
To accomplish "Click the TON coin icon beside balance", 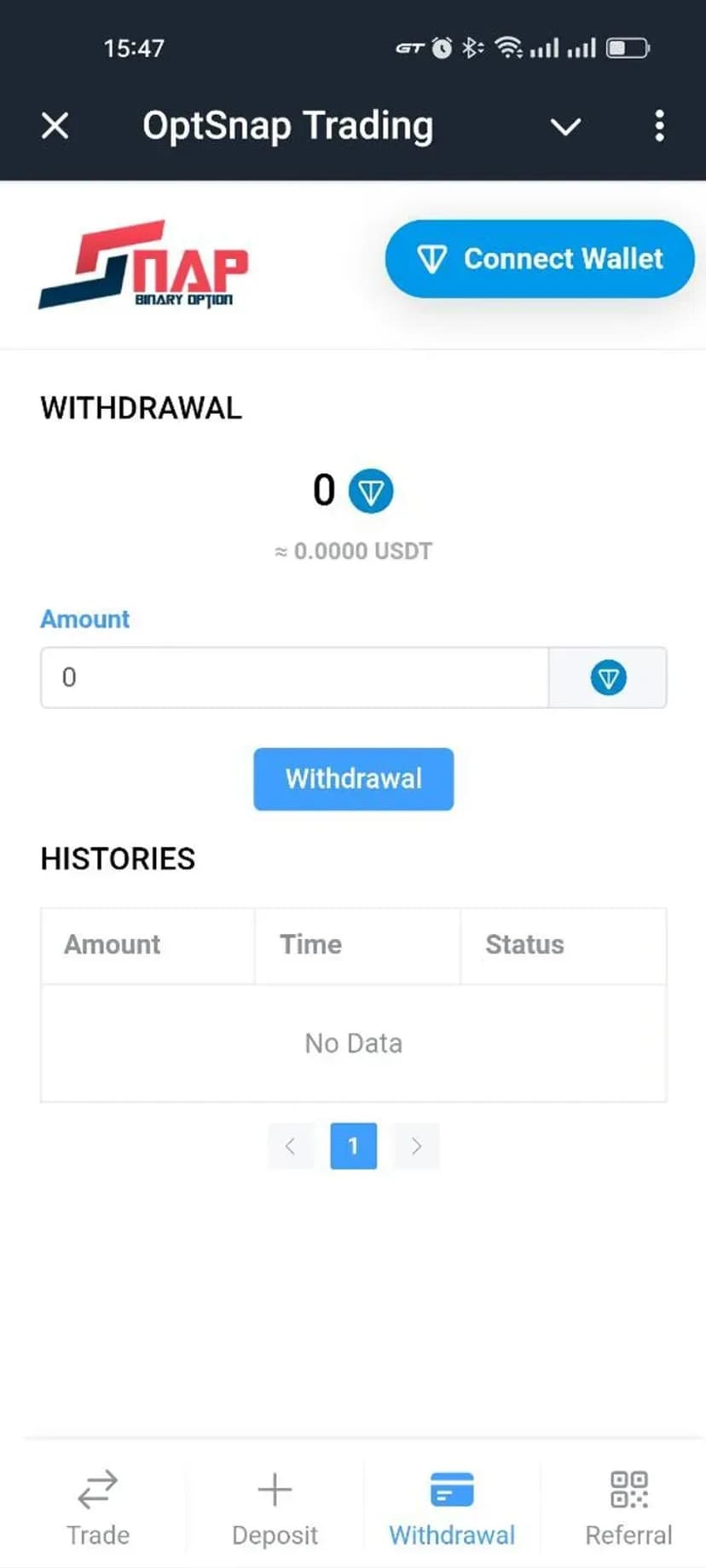I will tap(371, 491).
